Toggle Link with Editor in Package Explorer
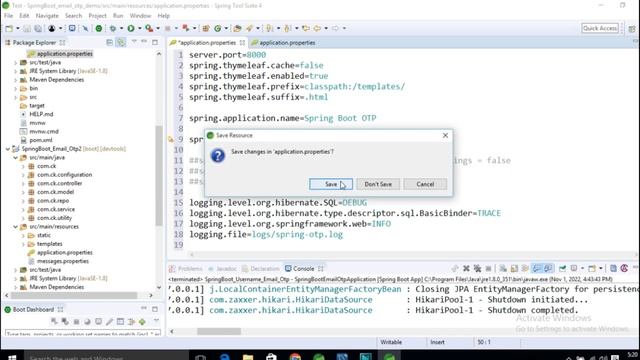Image resolution: width=640 pixels, height=360 pixels. pos(121,42)
